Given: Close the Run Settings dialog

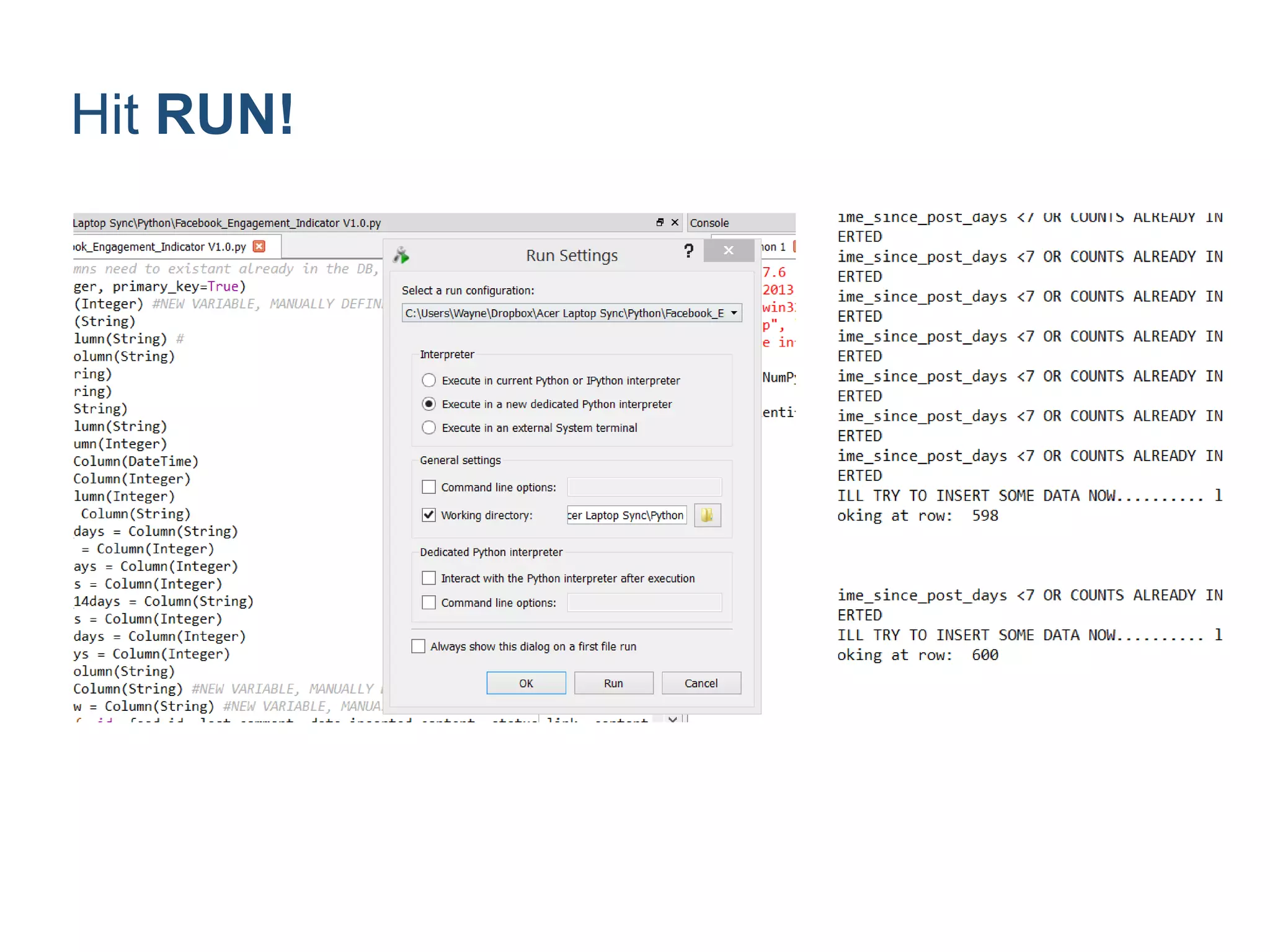Looking at the screenshot, I should [x=729, y=250].
